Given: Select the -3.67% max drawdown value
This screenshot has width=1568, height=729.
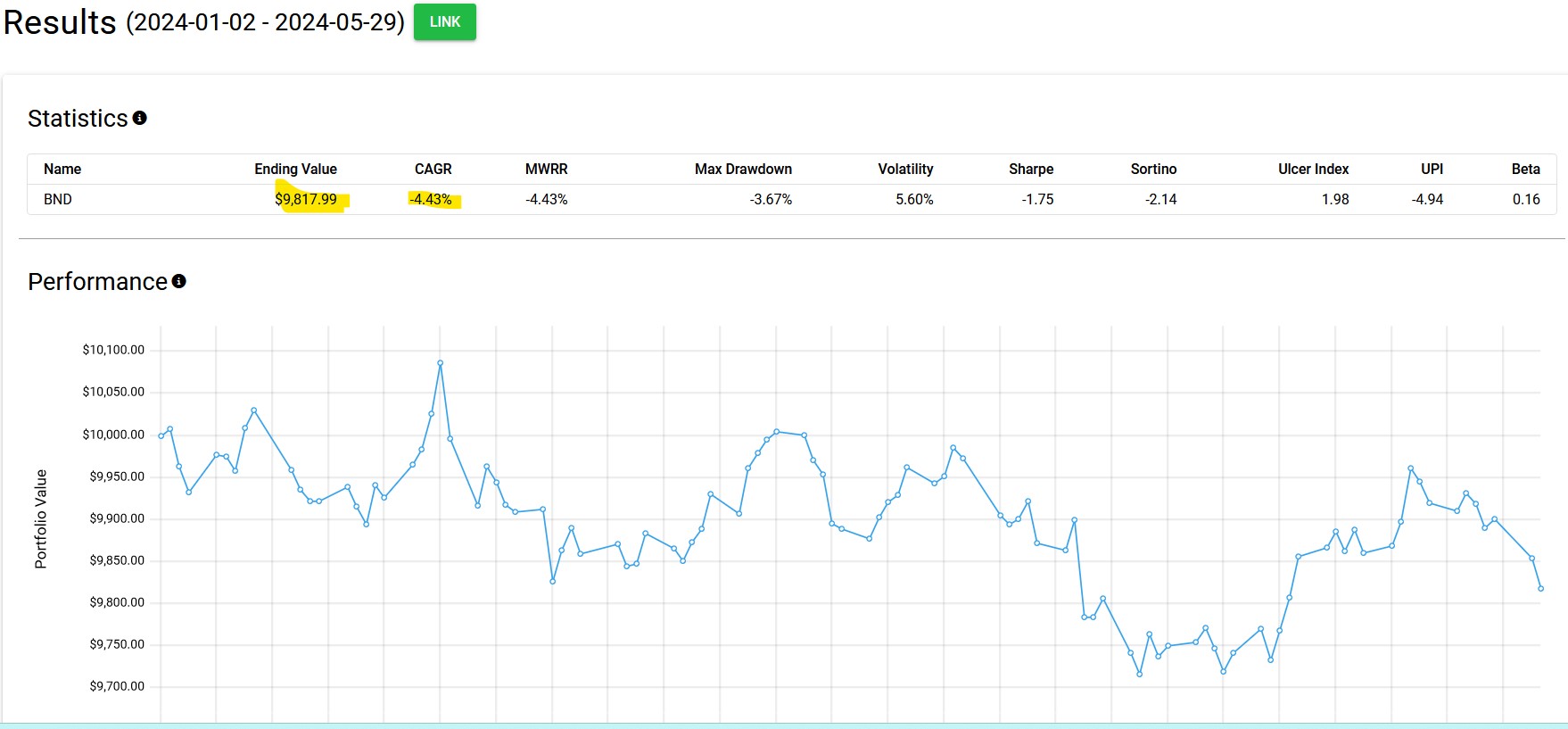Looking at the screenshot, I should point(771,199).
